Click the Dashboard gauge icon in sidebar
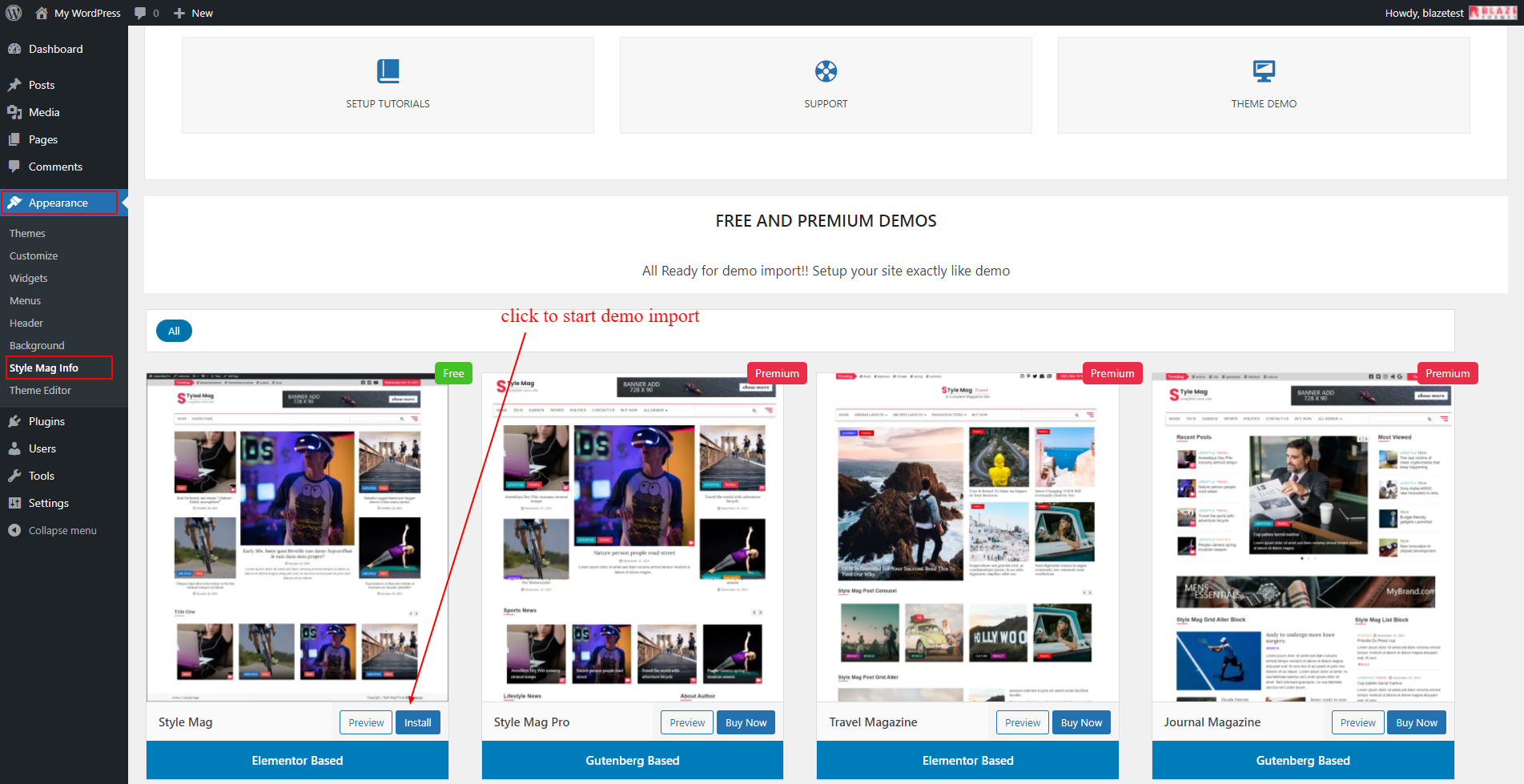The image size is (1524, 784). [14, 49]
